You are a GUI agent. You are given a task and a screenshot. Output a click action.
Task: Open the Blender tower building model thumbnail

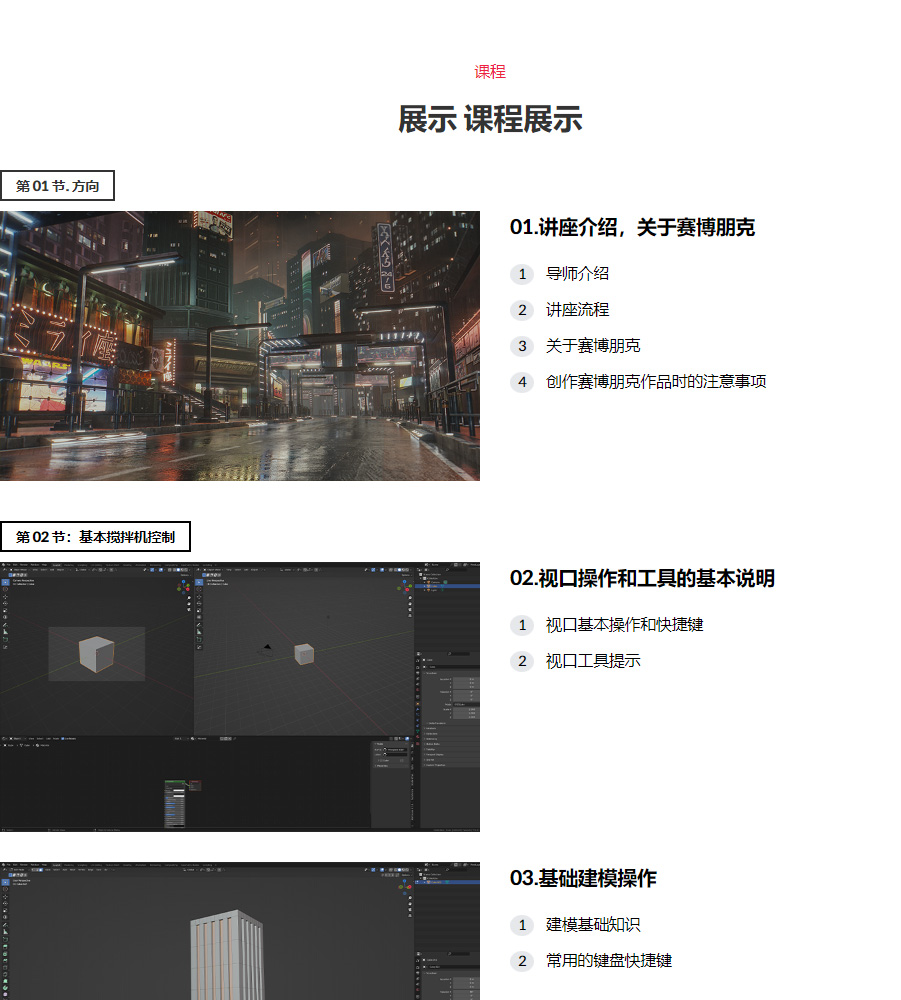pos(240,931)
